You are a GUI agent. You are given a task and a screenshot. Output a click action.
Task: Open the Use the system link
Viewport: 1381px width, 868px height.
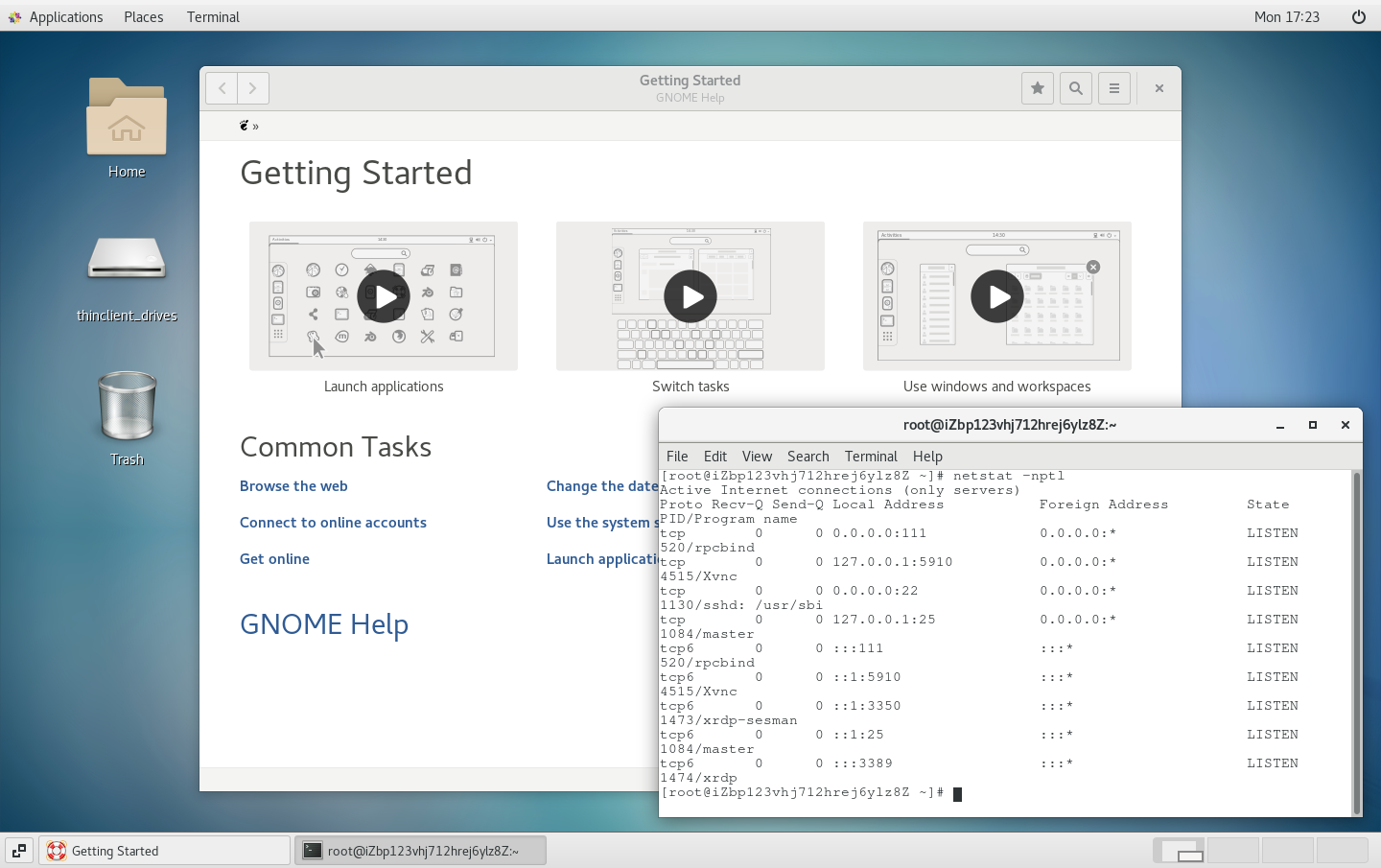point(602,523)
